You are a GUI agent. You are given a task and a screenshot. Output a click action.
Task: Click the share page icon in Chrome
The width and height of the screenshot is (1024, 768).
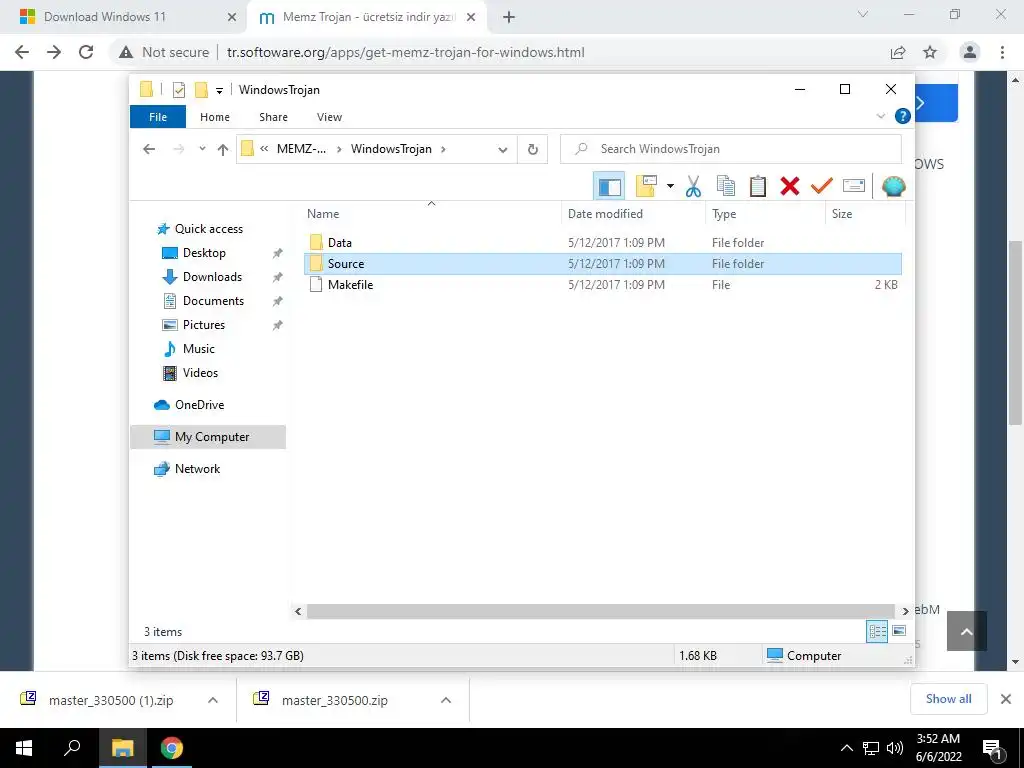[898, 52]
